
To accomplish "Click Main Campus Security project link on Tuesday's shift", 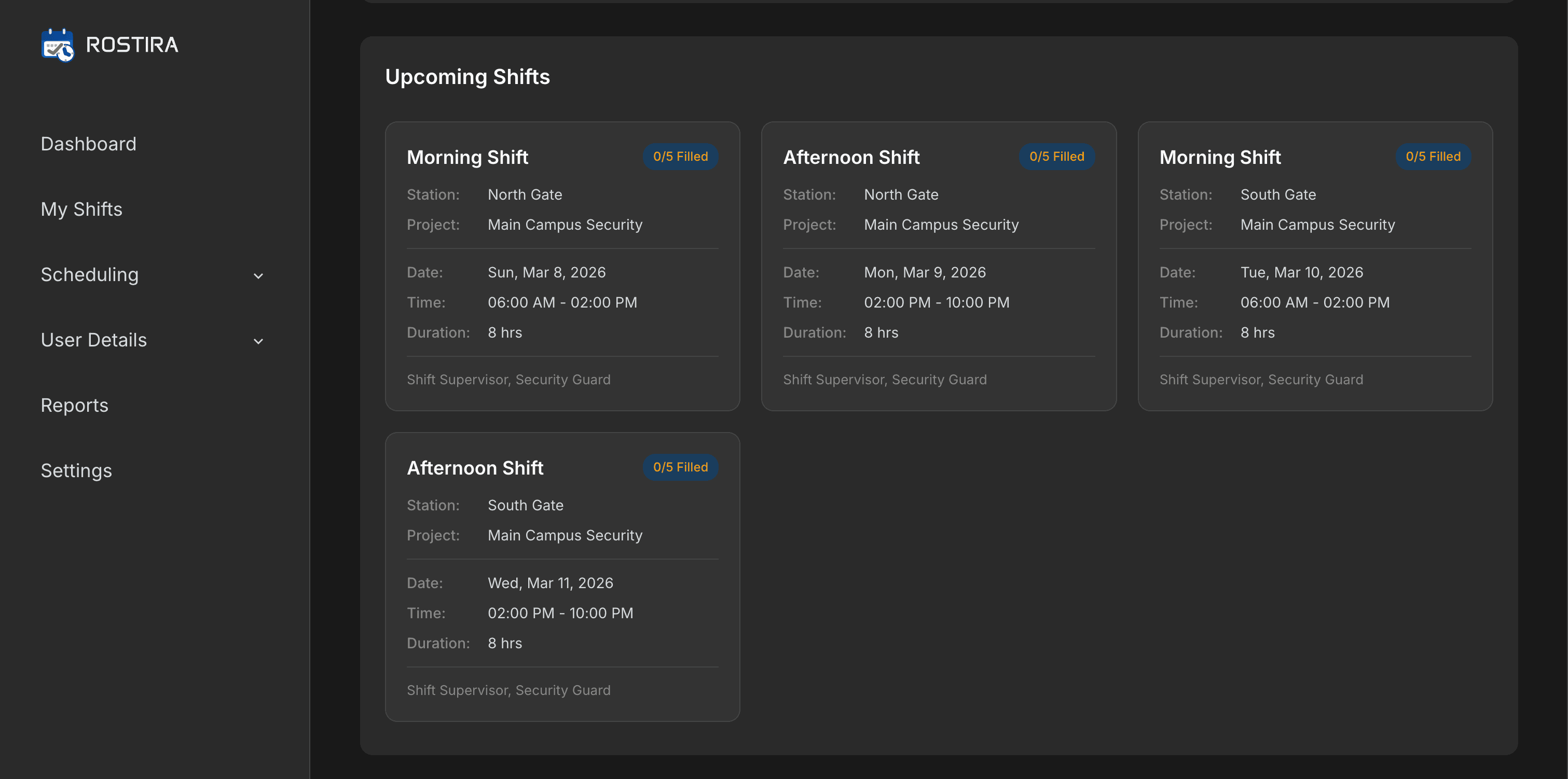I will [1317, 224].
